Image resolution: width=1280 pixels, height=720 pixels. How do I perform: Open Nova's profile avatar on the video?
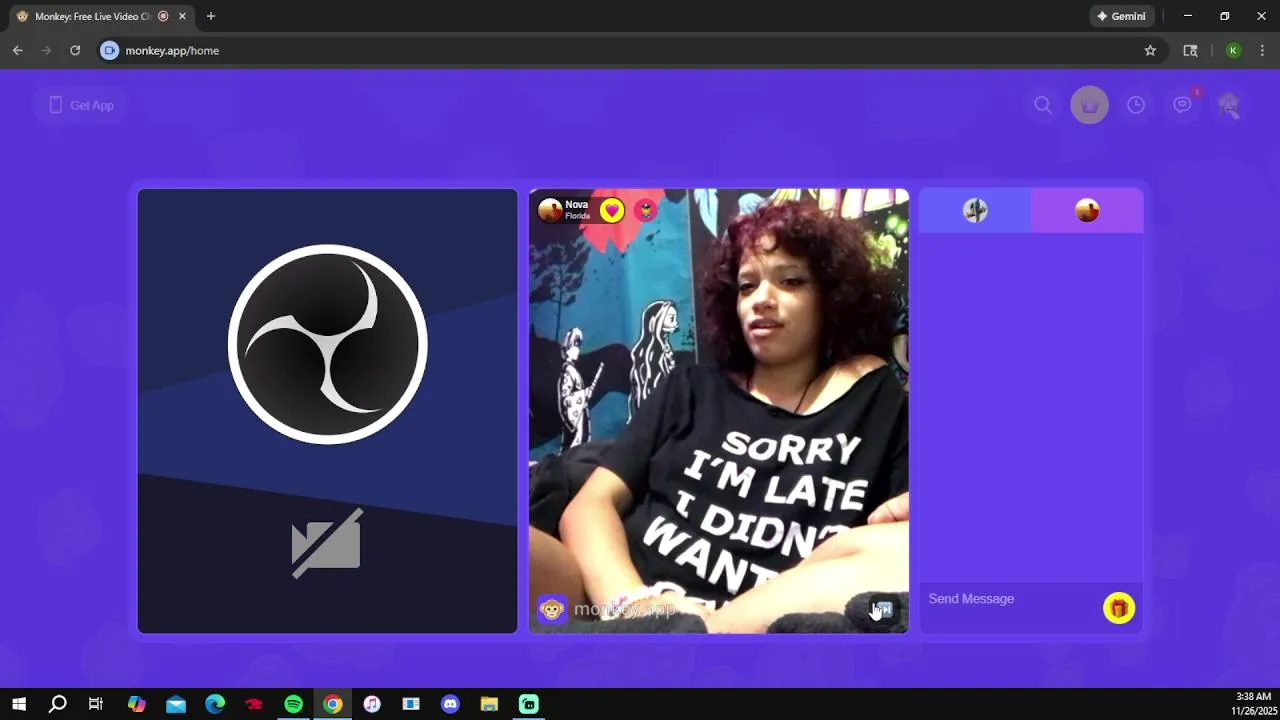(x=550, y=210)
